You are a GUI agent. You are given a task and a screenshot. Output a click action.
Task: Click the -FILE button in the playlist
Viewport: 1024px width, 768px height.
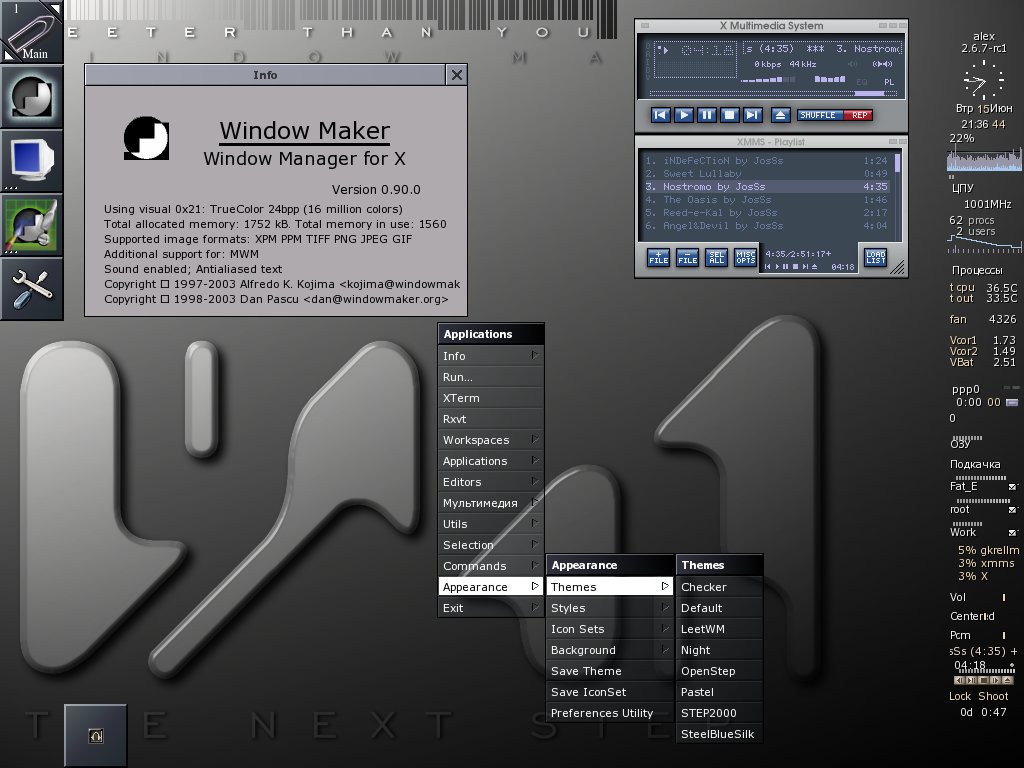tap(687, 257)
